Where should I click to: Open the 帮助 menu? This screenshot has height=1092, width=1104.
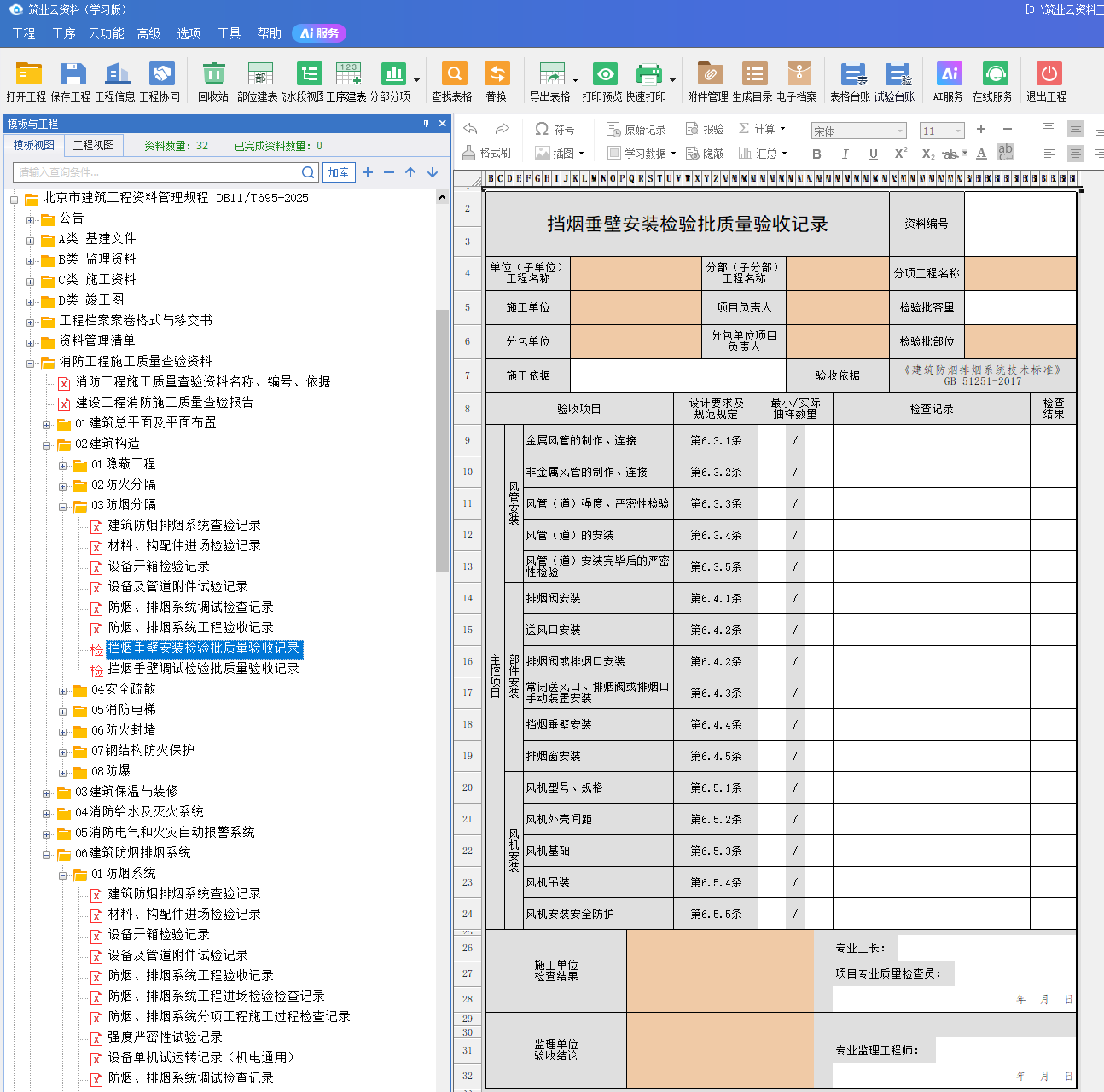click(x=269, y=33)
